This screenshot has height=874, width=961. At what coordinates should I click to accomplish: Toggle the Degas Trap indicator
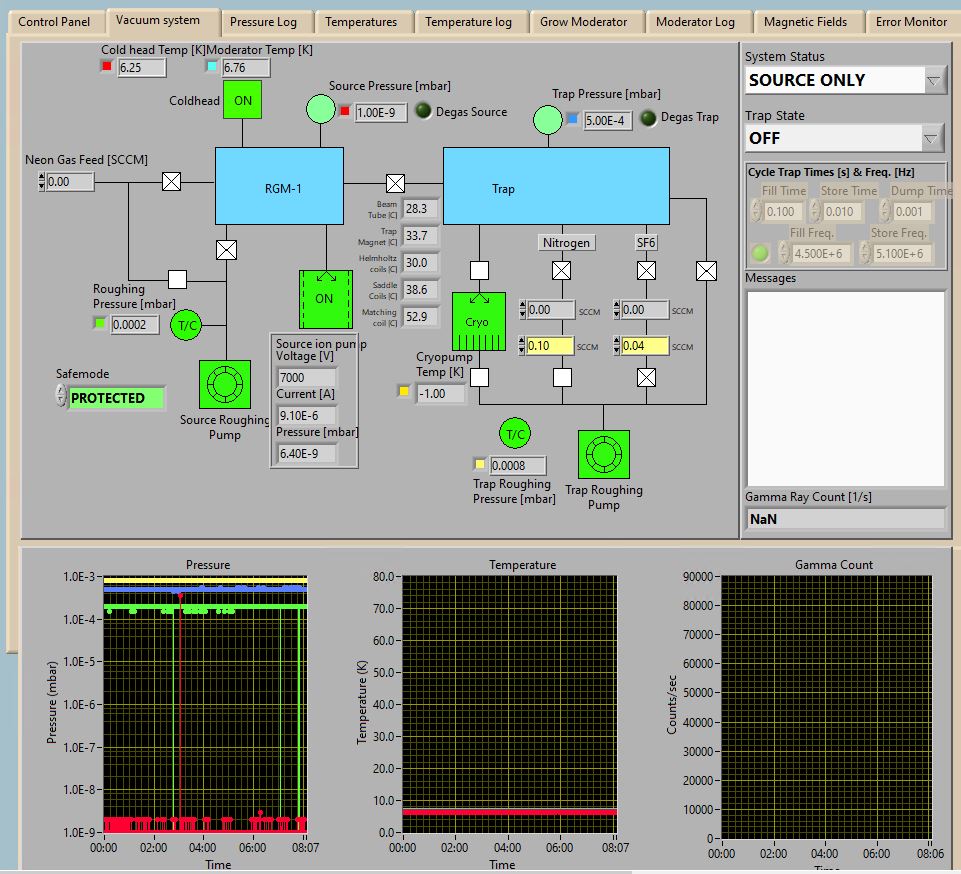coord(648,118)
